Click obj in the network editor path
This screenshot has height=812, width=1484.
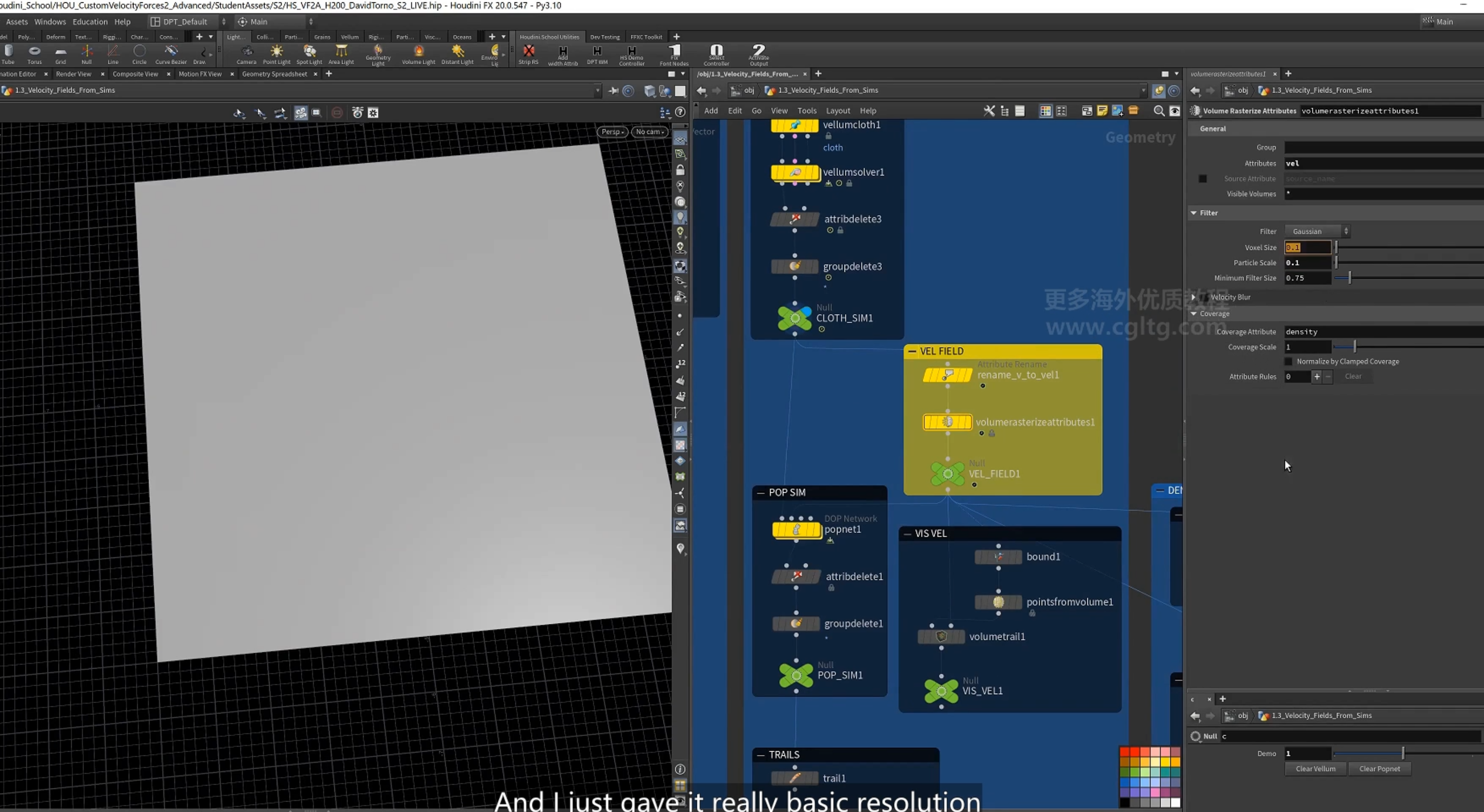[748, 91]
